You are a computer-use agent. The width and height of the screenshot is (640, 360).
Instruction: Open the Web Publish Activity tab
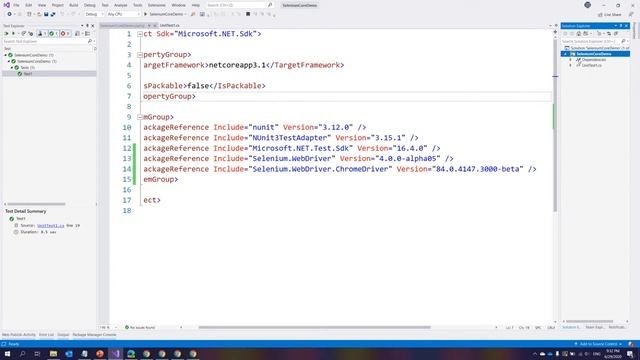tap(19, 335)
